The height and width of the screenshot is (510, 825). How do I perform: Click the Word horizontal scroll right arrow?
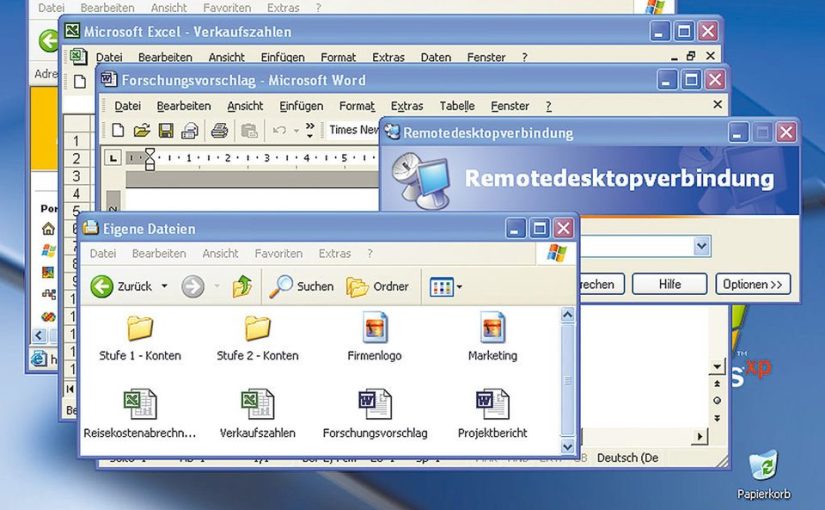[700, 436]
